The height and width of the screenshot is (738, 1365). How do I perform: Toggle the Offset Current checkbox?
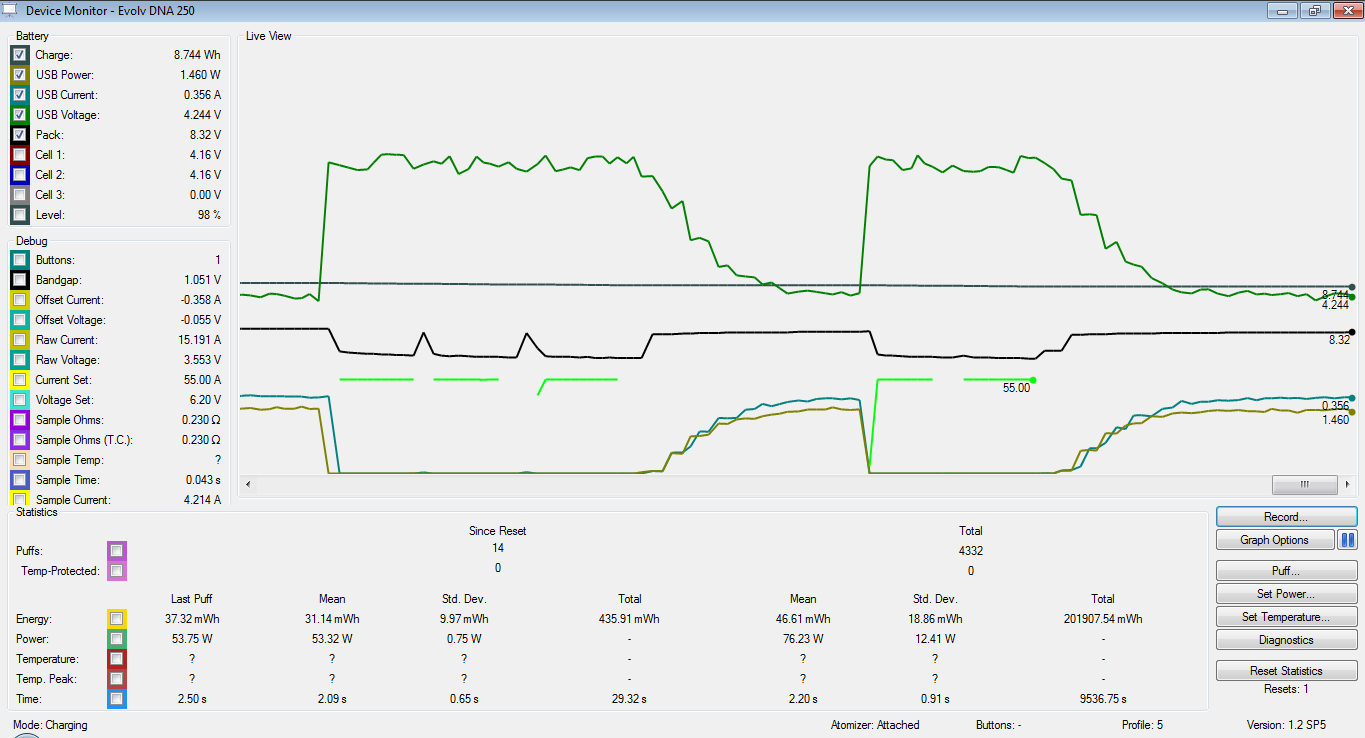[x=20, y=300]
